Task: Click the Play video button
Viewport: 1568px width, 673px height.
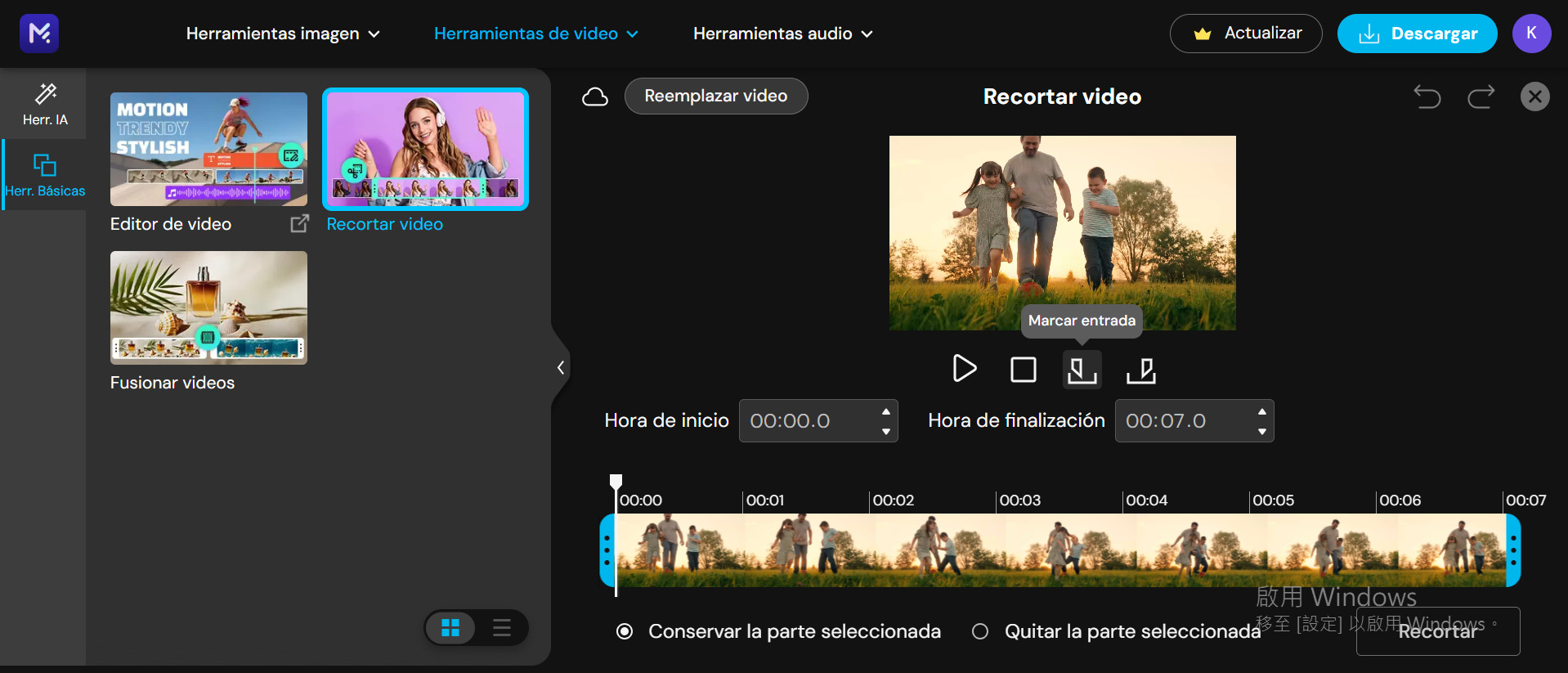Action: click(965, 369)
